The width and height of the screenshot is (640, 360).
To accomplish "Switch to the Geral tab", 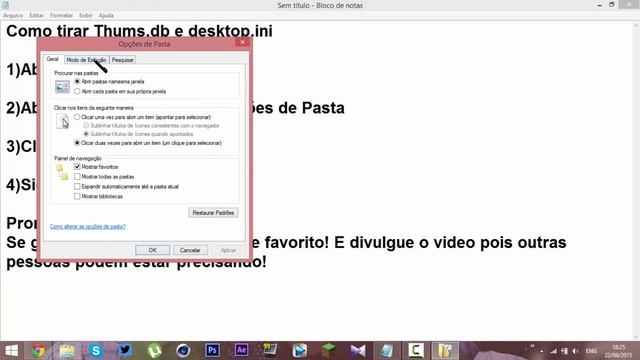I will pyautogui.click(x=53, y=59).
